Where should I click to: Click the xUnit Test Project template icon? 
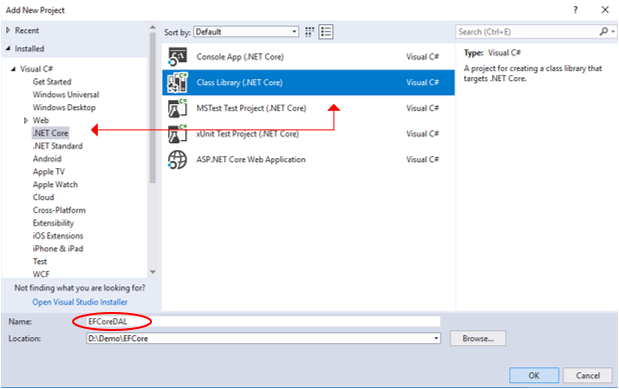tap(177, 134)
